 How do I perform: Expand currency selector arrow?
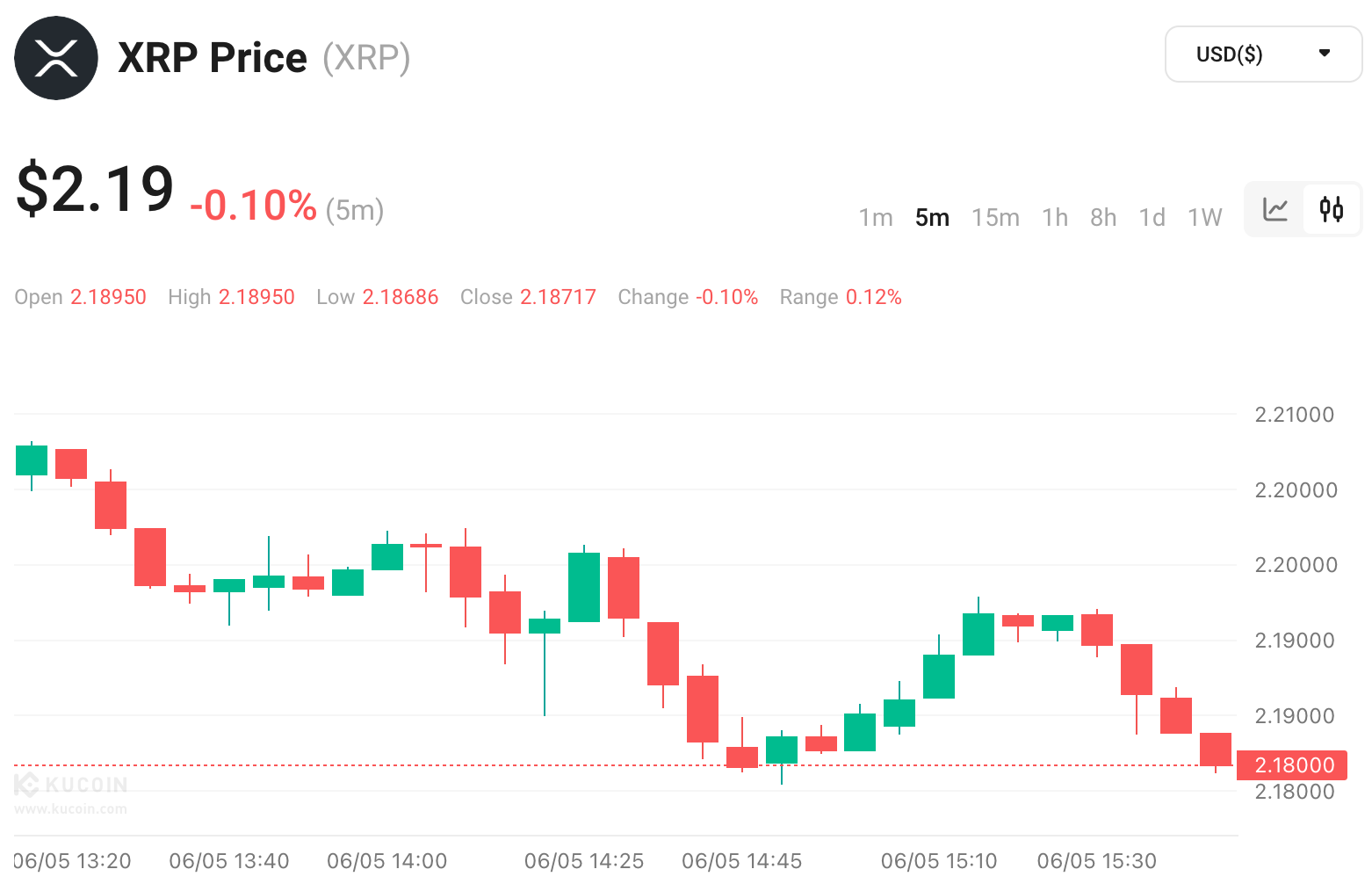click(x=1325, y=54)
